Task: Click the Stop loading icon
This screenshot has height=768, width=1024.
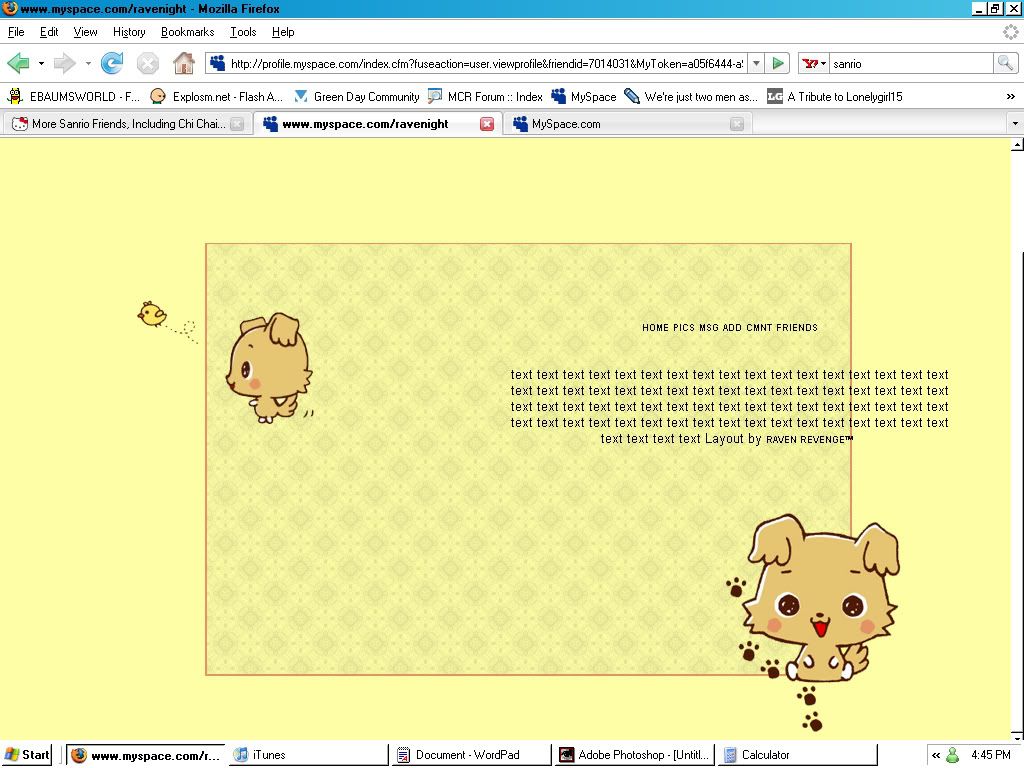Action: (148, 64)
